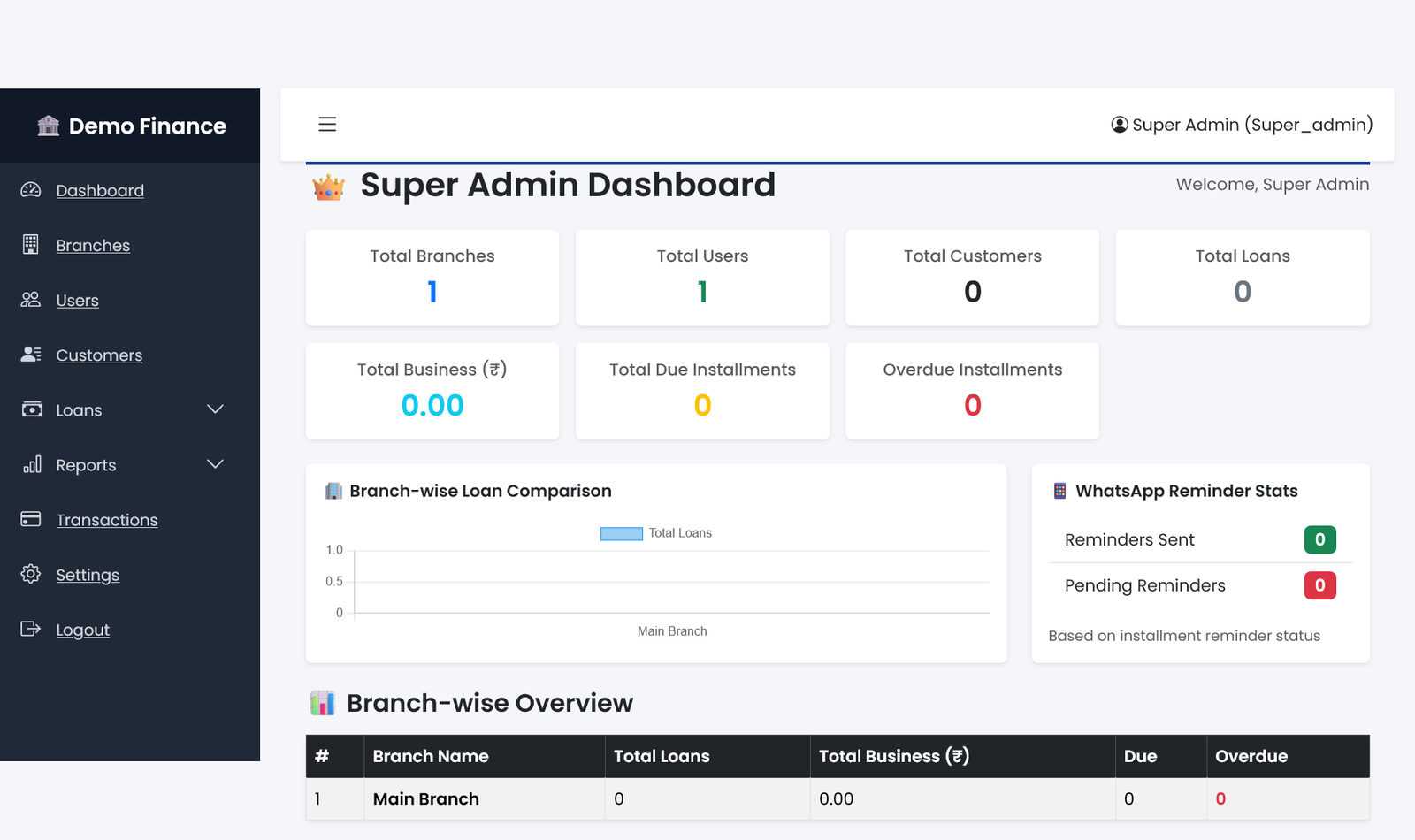Open the Settings link
This screenshot has height=840, width=1415.
coord(88,574)
